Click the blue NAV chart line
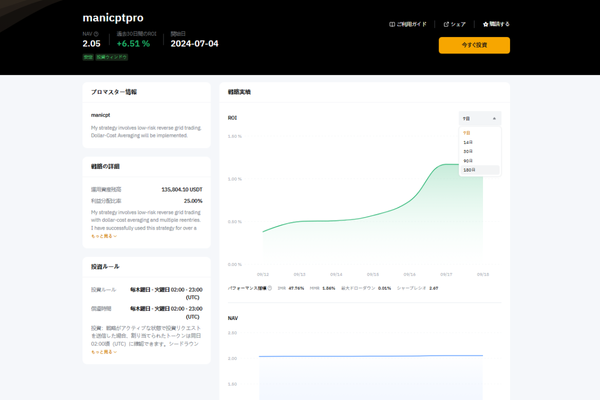600x400 pixels. point(370,355)
